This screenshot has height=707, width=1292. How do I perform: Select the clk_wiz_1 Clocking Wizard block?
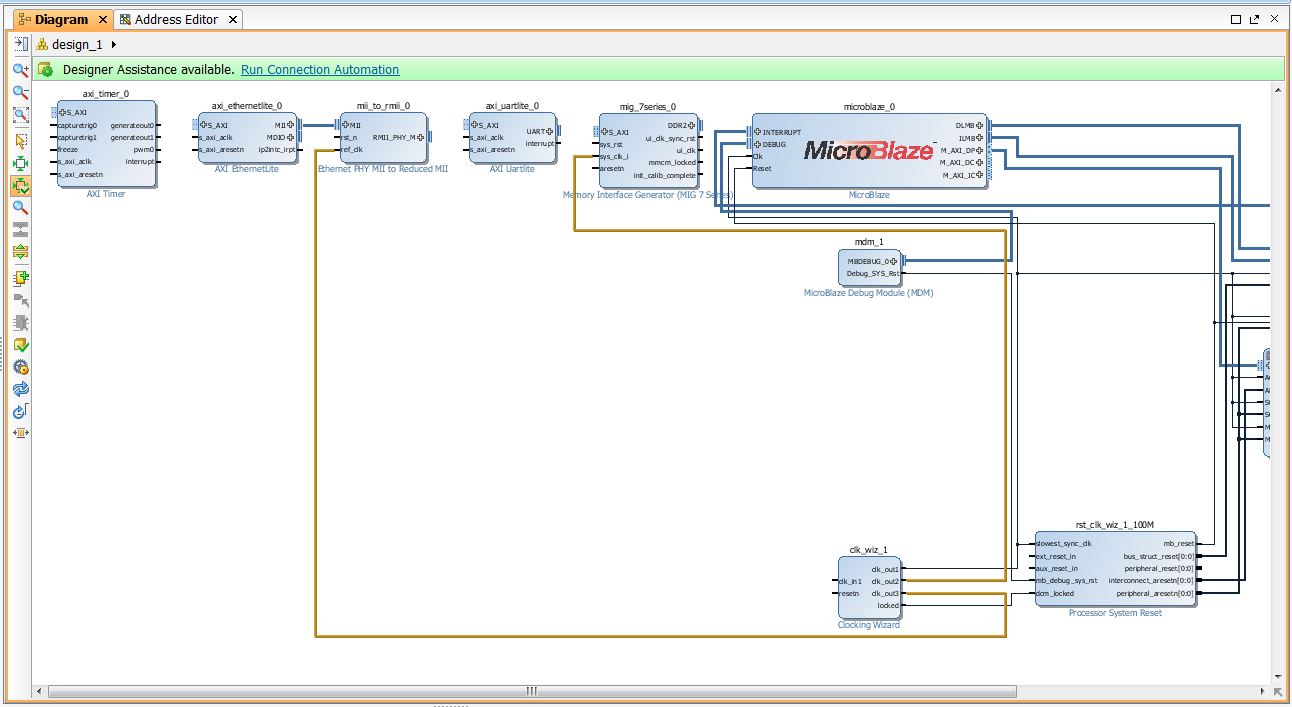[869, 586]
